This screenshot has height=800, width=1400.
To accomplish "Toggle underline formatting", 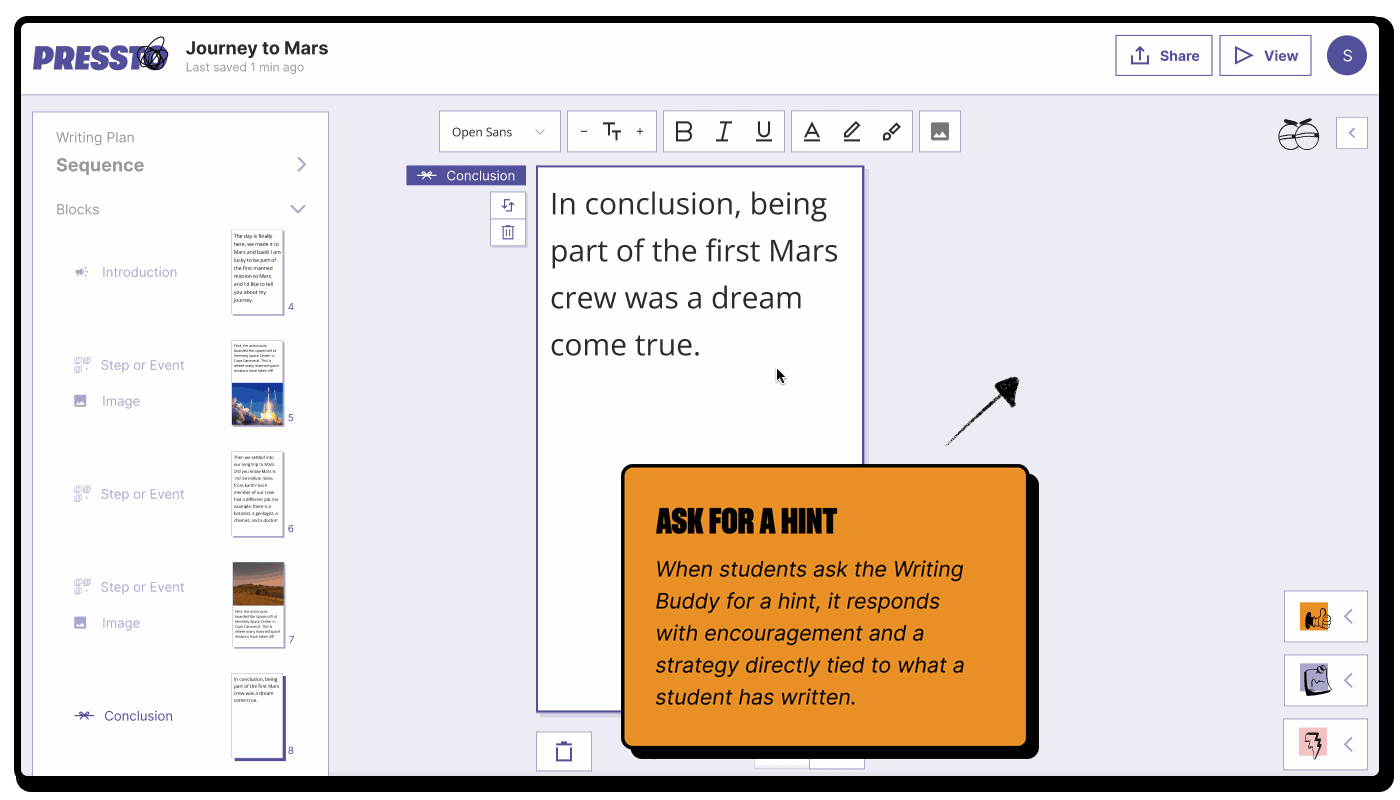I will (x=763, y=131).
